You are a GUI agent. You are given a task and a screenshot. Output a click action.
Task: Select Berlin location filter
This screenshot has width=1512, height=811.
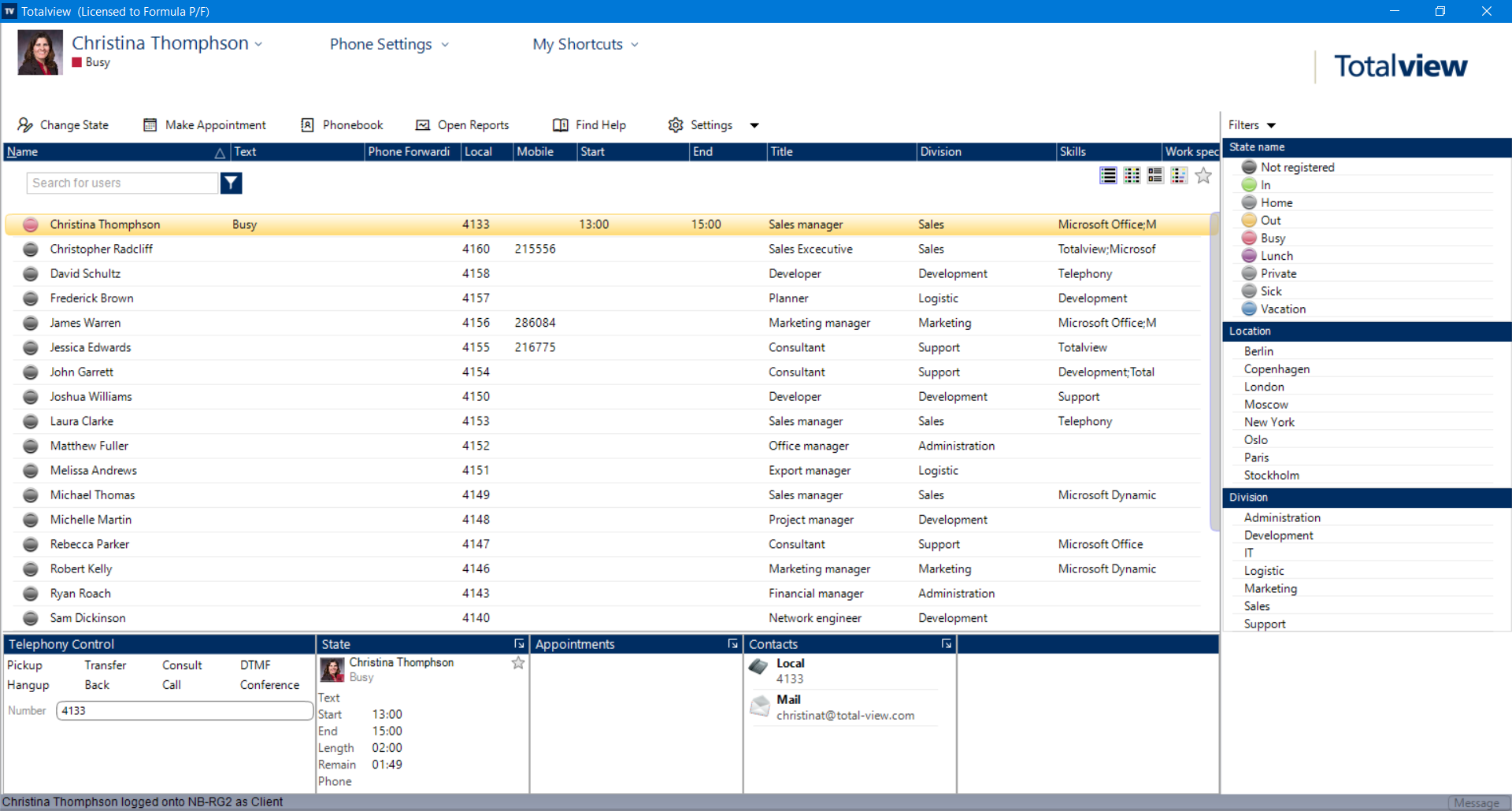(1258, 351)
